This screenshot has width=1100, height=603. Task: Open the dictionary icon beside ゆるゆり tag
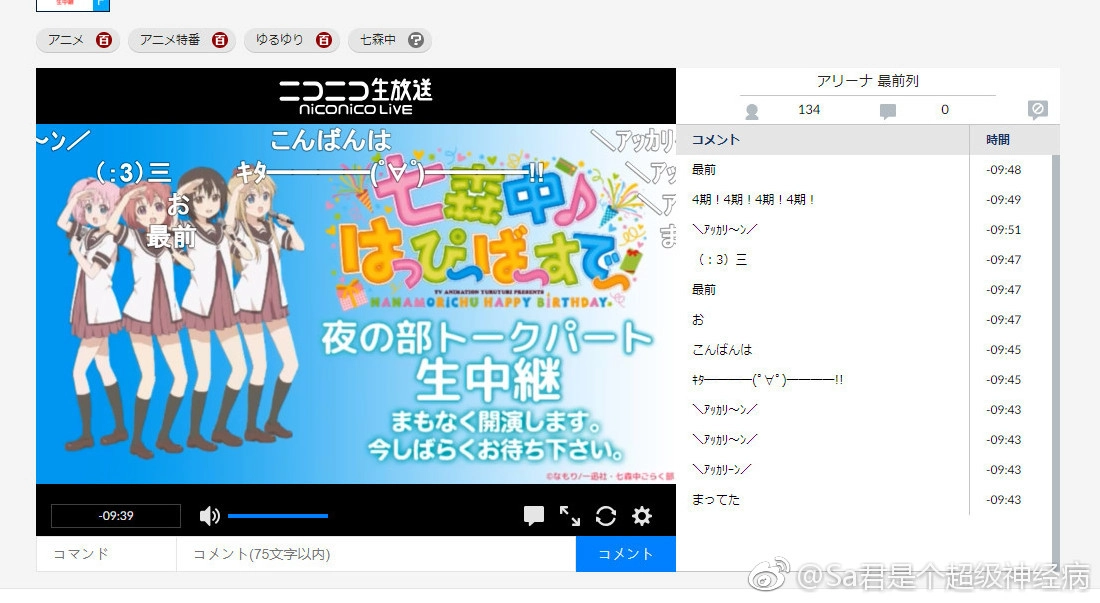tap(322, 40)
